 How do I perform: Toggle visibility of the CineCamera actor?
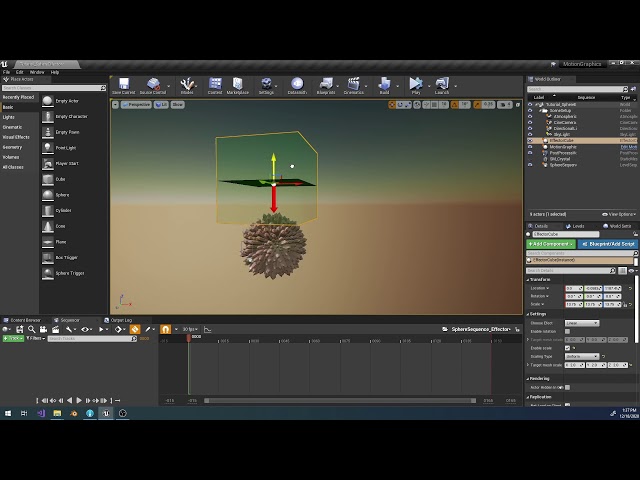click(530, 122)
